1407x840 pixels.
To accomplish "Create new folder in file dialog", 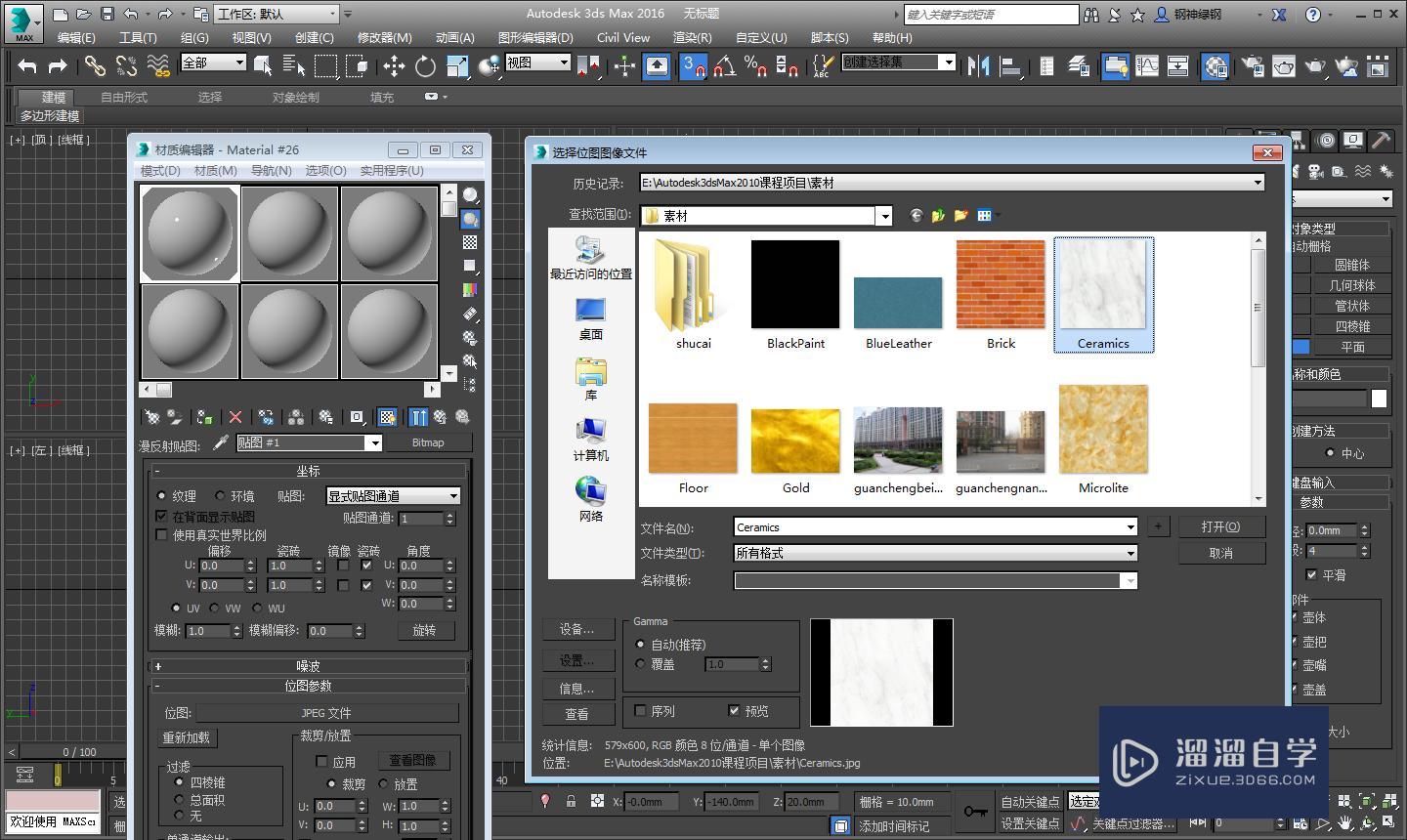I will [960, 215].
